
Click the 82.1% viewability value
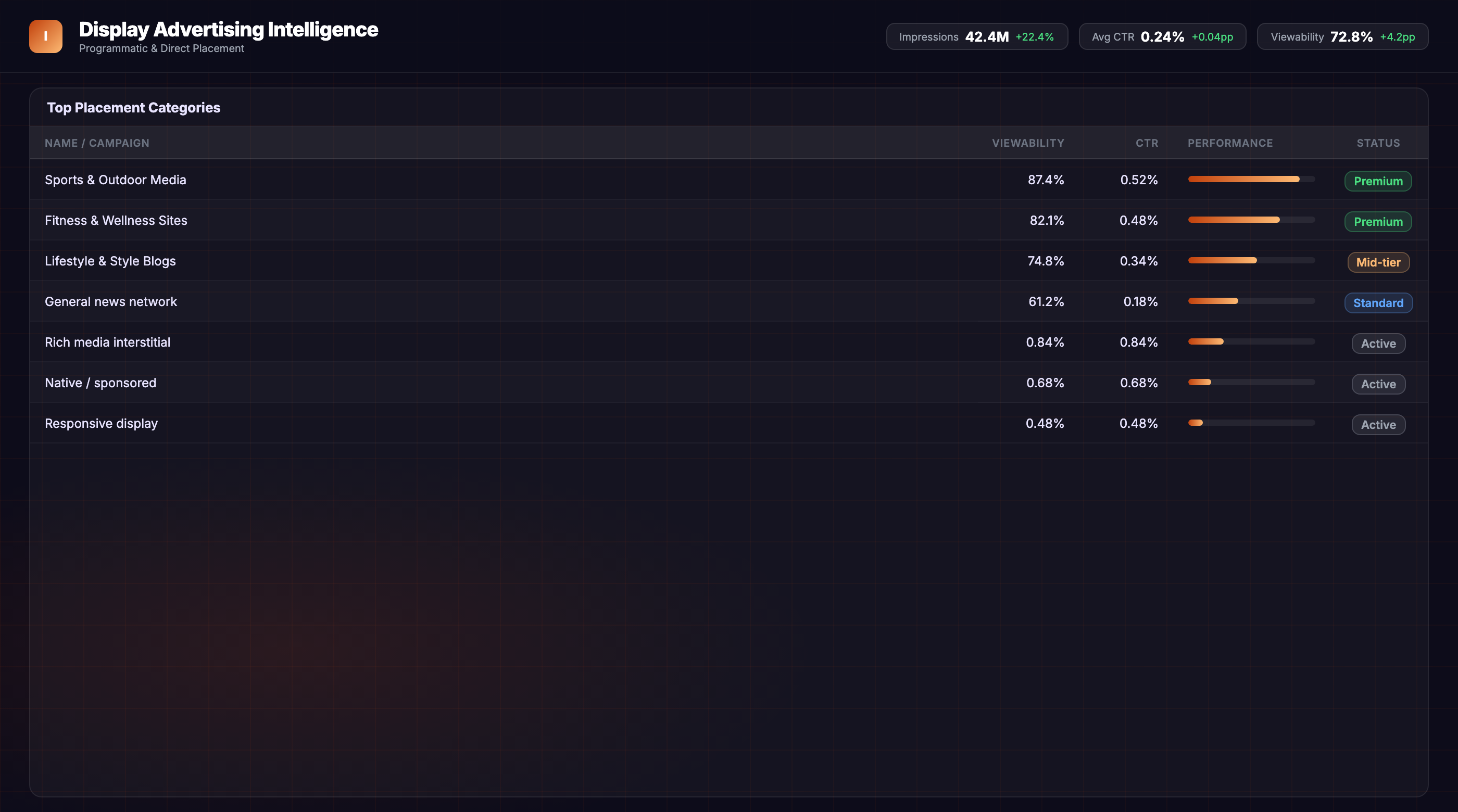[1047, 221]
